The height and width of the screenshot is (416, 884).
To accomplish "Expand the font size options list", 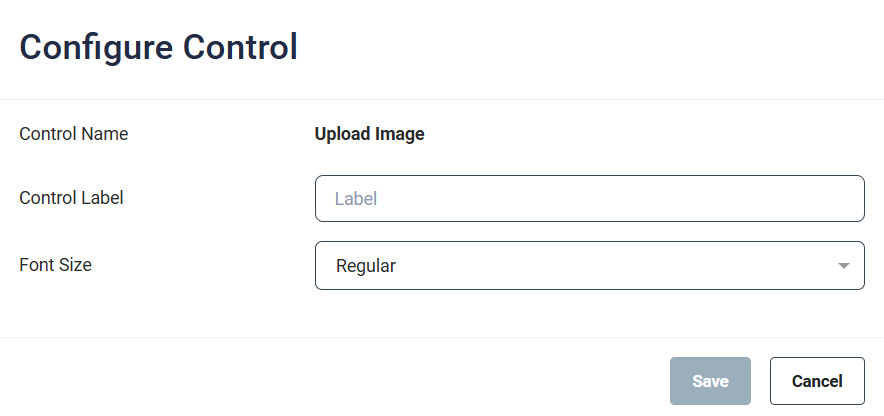I will click(844, 266).
